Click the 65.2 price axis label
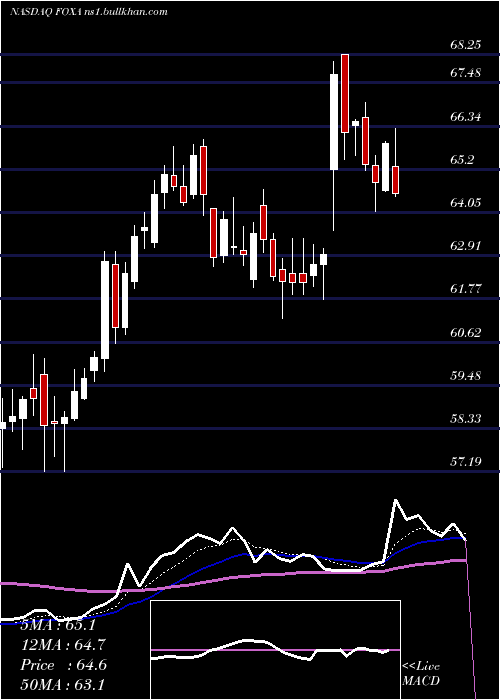 [x=462, y=160]
